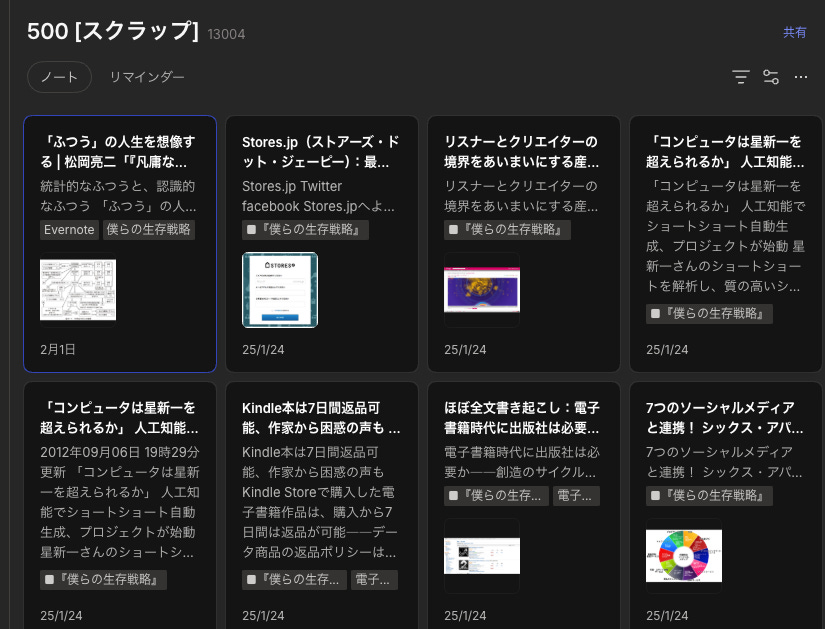The image size is (825, 629).
Task: Click the 500 [スクラップ] notebook title
Action: click(x=113, y=31)
